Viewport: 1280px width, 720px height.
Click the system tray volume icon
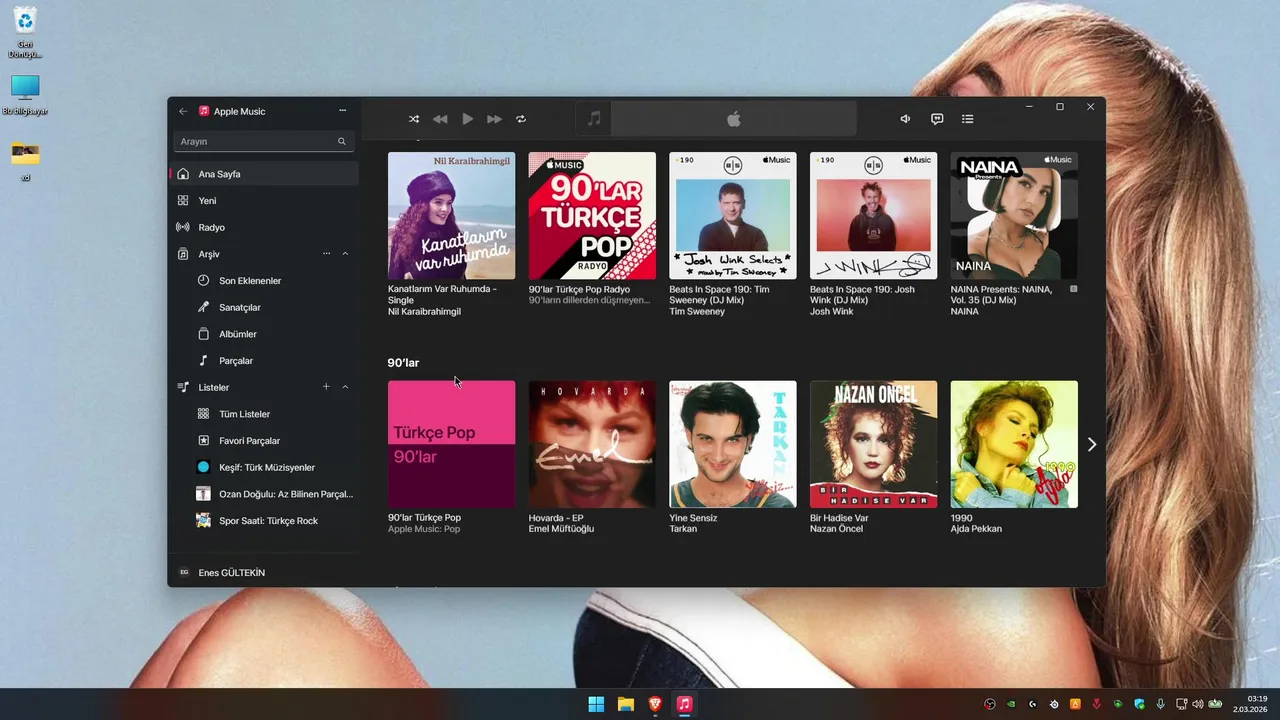point(1198,704)
